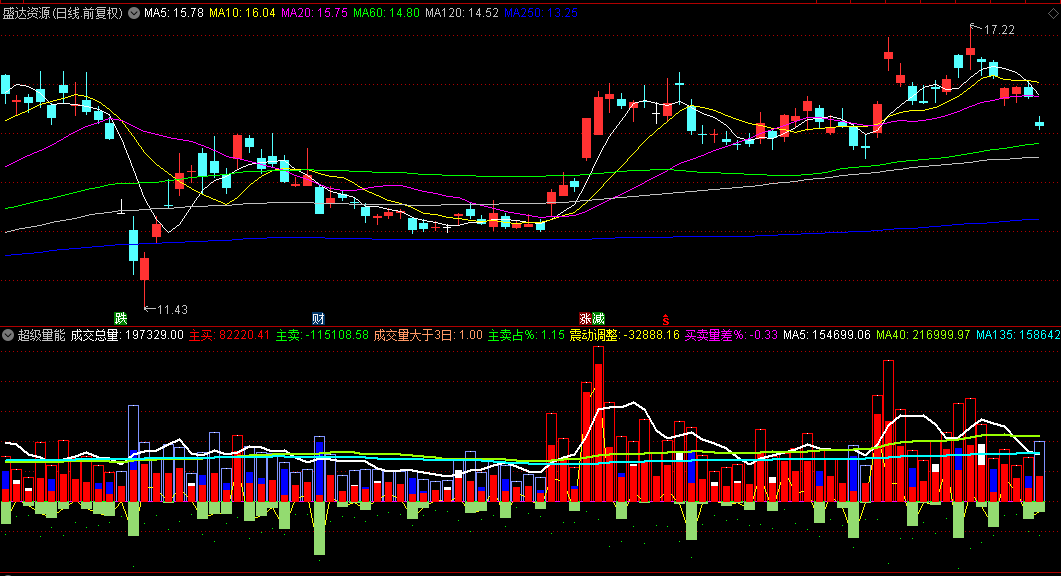
Task: Select the 盛达资源(日线.前复权) chart title
Action: pos(63,13)
